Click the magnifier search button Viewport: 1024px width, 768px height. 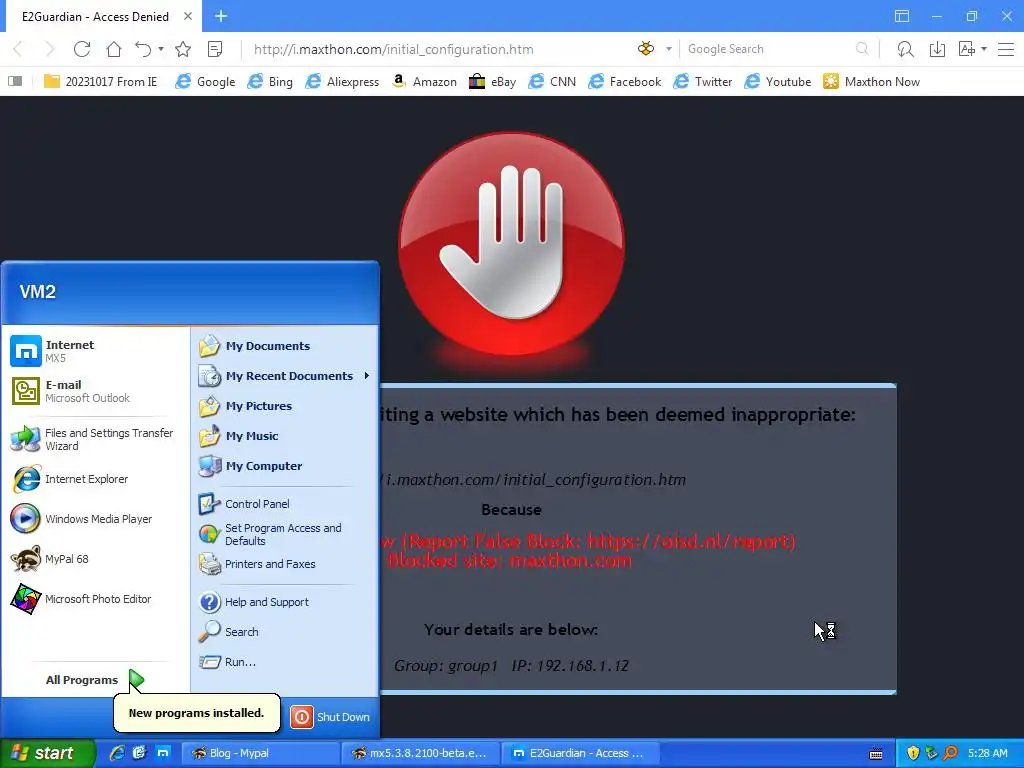point(862,49)
